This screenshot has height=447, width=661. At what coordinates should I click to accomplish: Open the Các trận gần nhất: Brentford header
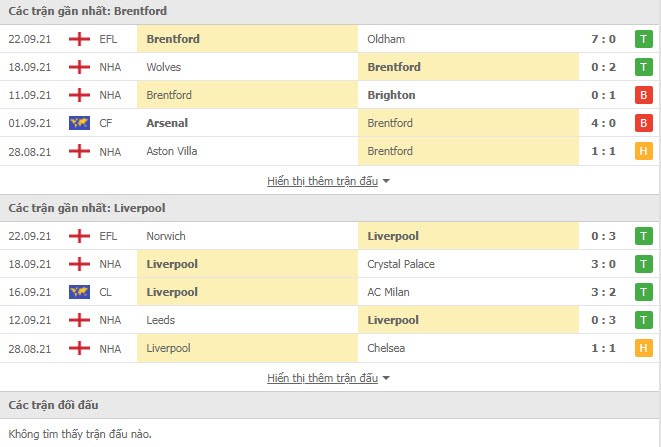point(88,11)
